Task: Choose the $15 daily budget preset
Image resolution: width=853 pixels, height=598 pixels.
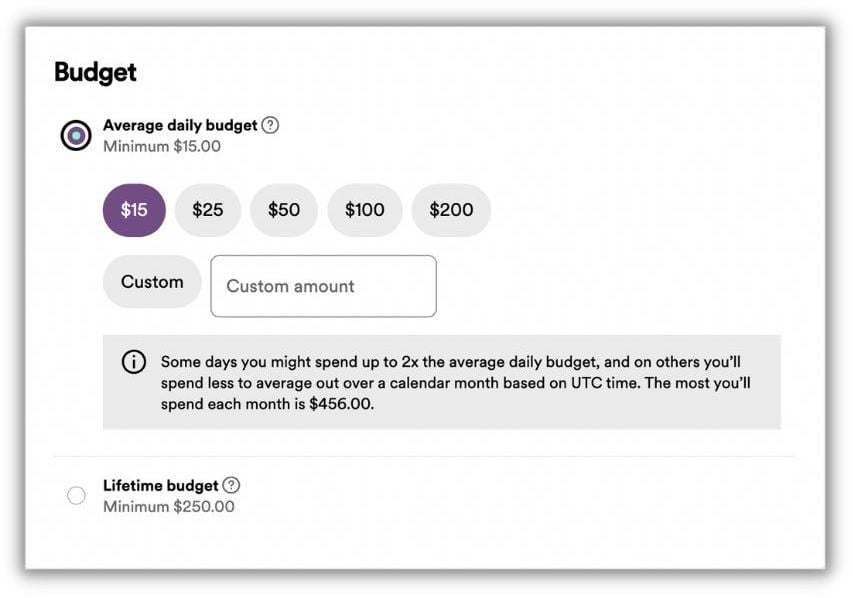Action: 134,210
